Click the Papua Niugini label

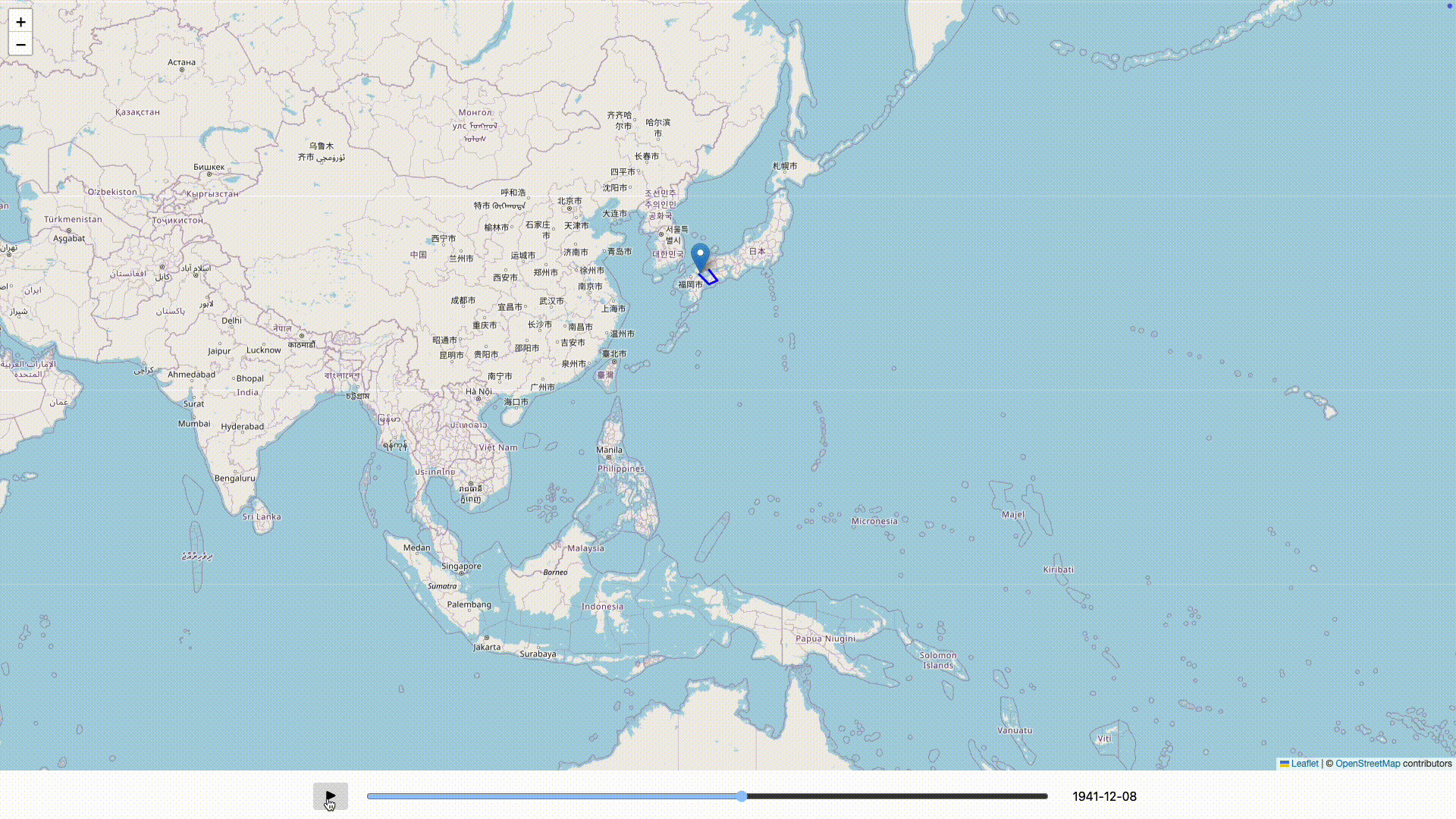825,639
